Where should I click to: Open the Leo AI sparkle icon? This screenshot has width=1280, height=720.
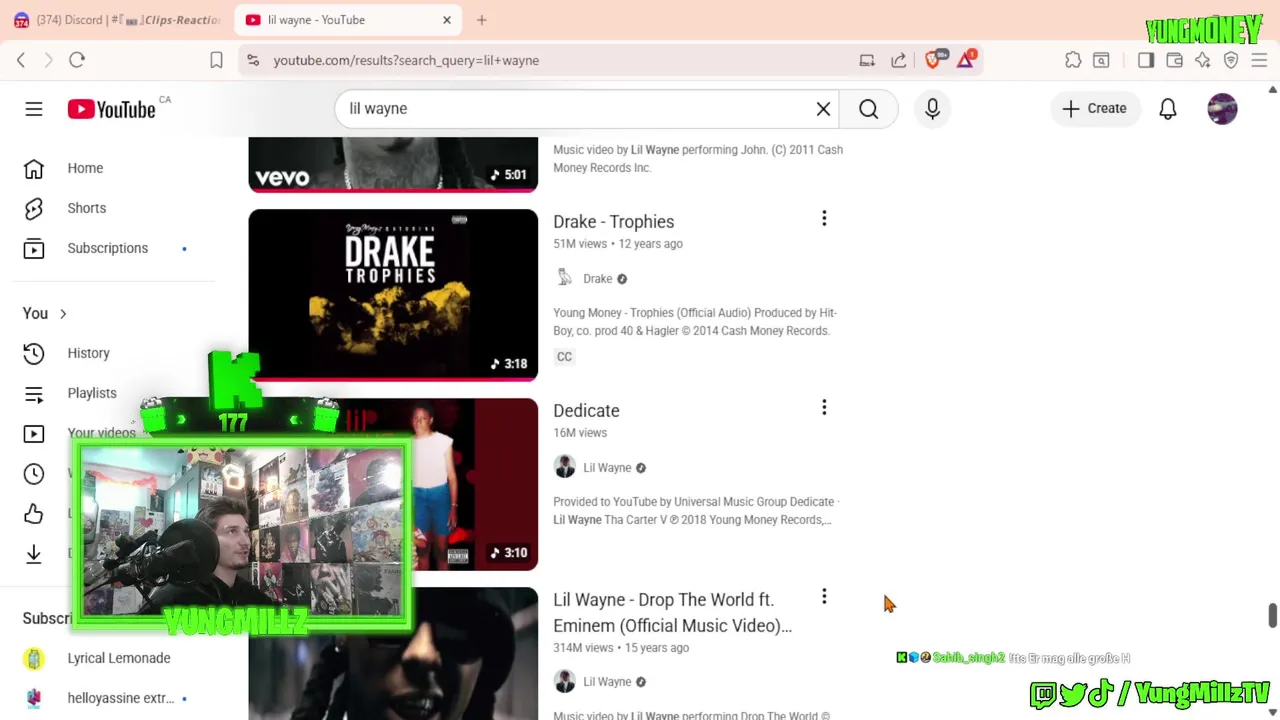[x=1203, y=61]
